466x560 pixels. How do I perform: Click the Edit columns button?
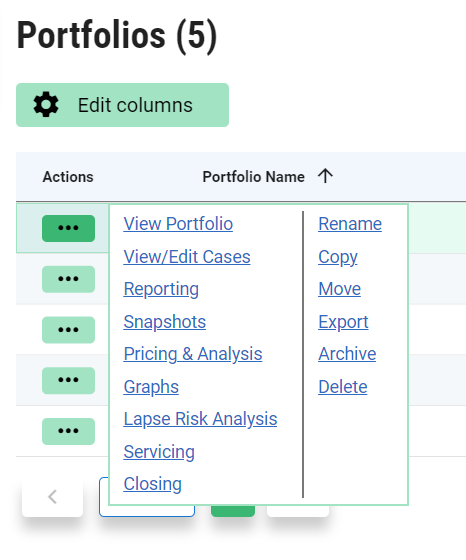pos(122,105)
